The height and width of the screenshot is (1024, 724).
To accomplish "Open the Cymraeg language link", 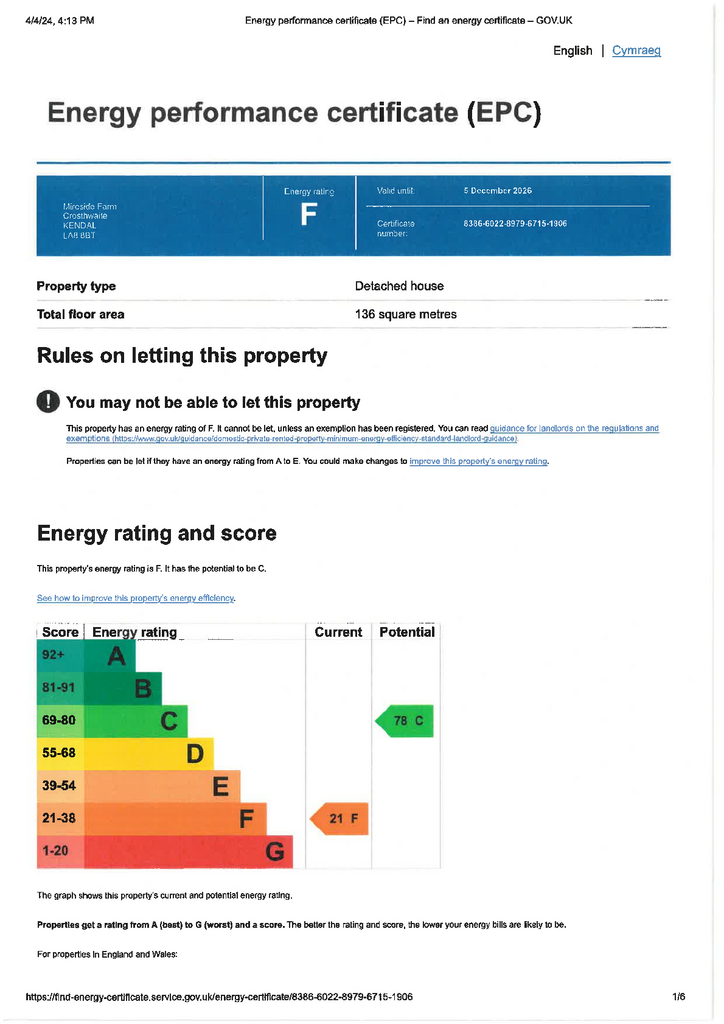I will 636,51.
